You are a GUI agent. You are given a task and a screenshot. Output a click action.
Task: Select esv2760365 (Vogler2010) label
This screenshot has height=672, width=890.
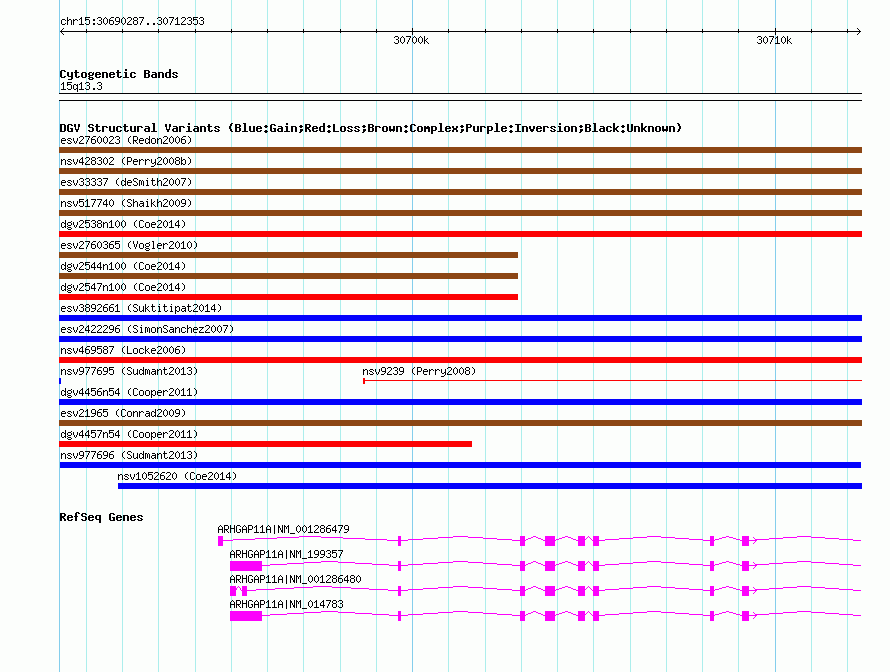pos(129,245)
